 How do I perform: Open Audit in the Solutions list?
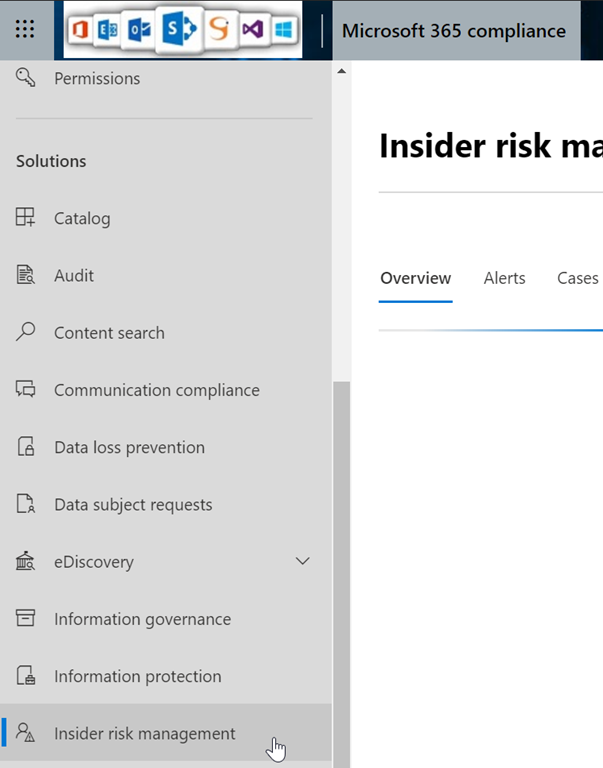point(74,276)
